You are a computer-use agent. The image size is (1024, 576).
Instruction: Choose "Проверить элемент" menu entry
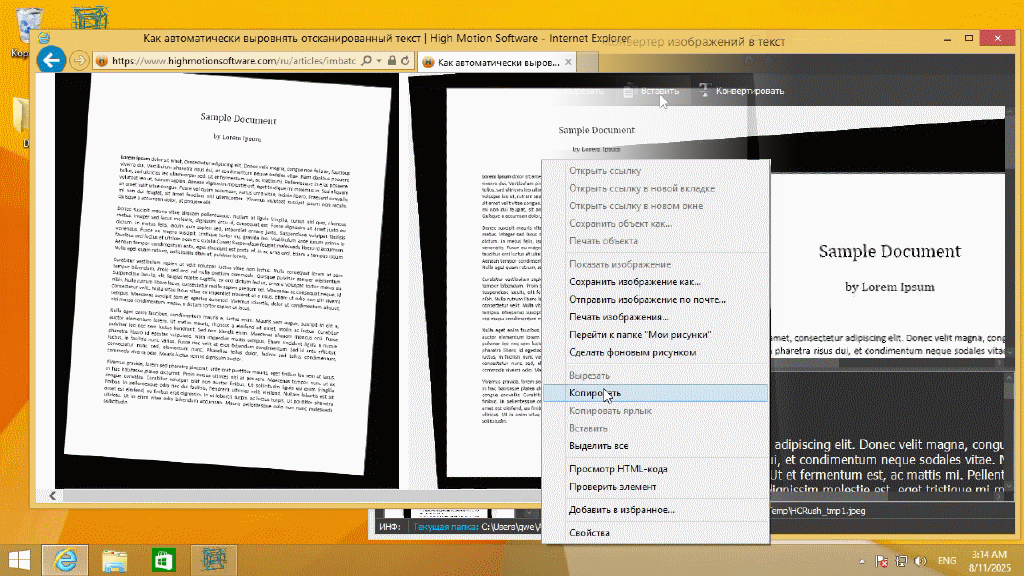(613, 487)
